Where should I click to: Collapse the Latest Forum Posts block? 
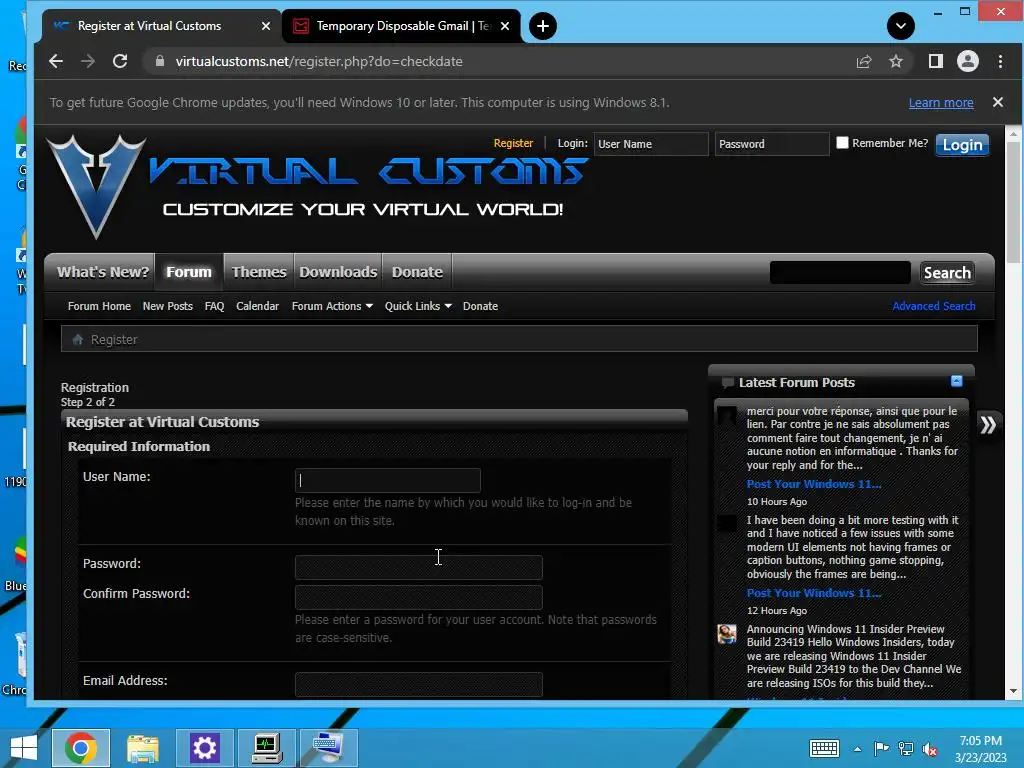click(957, 381)
